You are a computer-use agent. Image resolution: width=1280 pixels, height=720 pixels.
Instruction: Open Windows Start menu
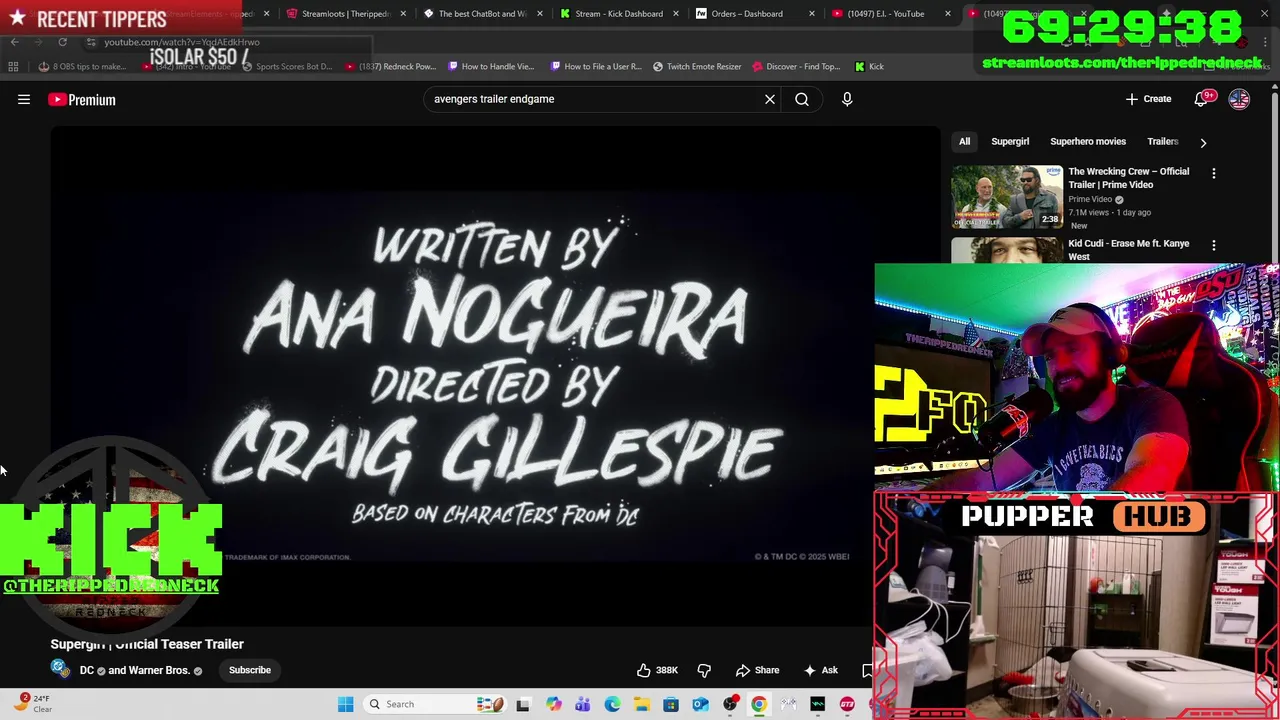345,704
